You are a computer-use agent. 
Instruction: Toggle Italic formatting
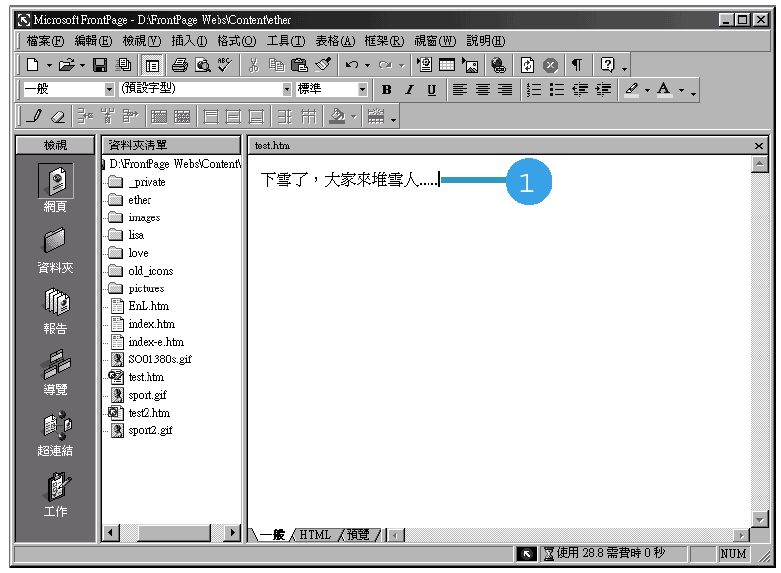click(409, 90)
